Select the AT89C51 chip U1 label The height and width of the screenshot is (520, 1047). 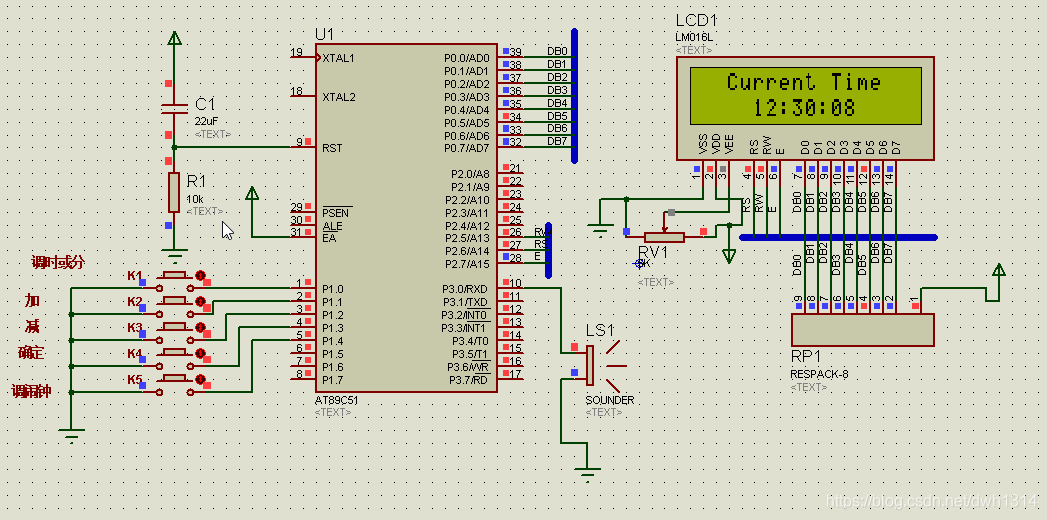click(x=325, y=34)
